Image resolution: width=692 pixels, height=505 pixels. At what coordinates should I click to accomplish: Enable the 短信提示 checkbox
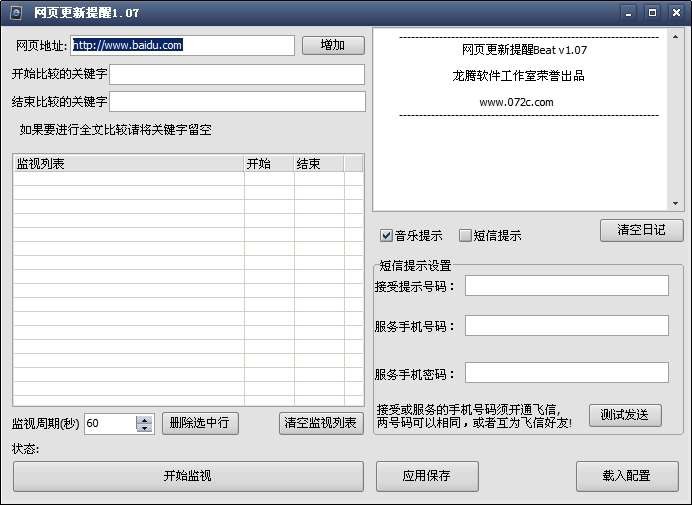pos(465,236)
